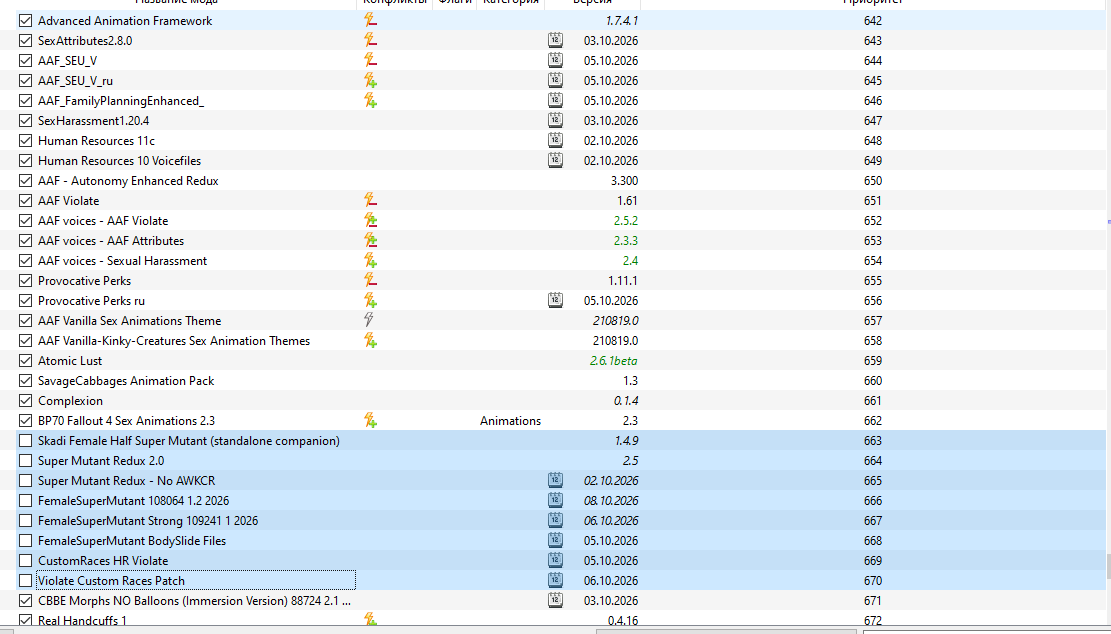Click the conflict icon on AAF_FamilyPlanningEnhanced_ row
This screenshot has height=634, width=1111.
point(370,101)
